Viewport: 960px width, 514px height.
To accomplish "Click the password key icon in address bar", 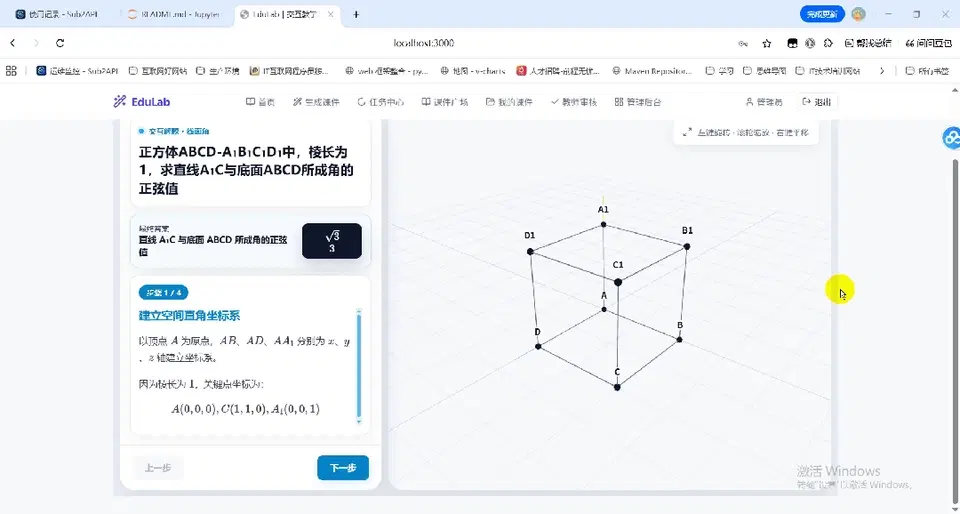I will pos(743,43).
